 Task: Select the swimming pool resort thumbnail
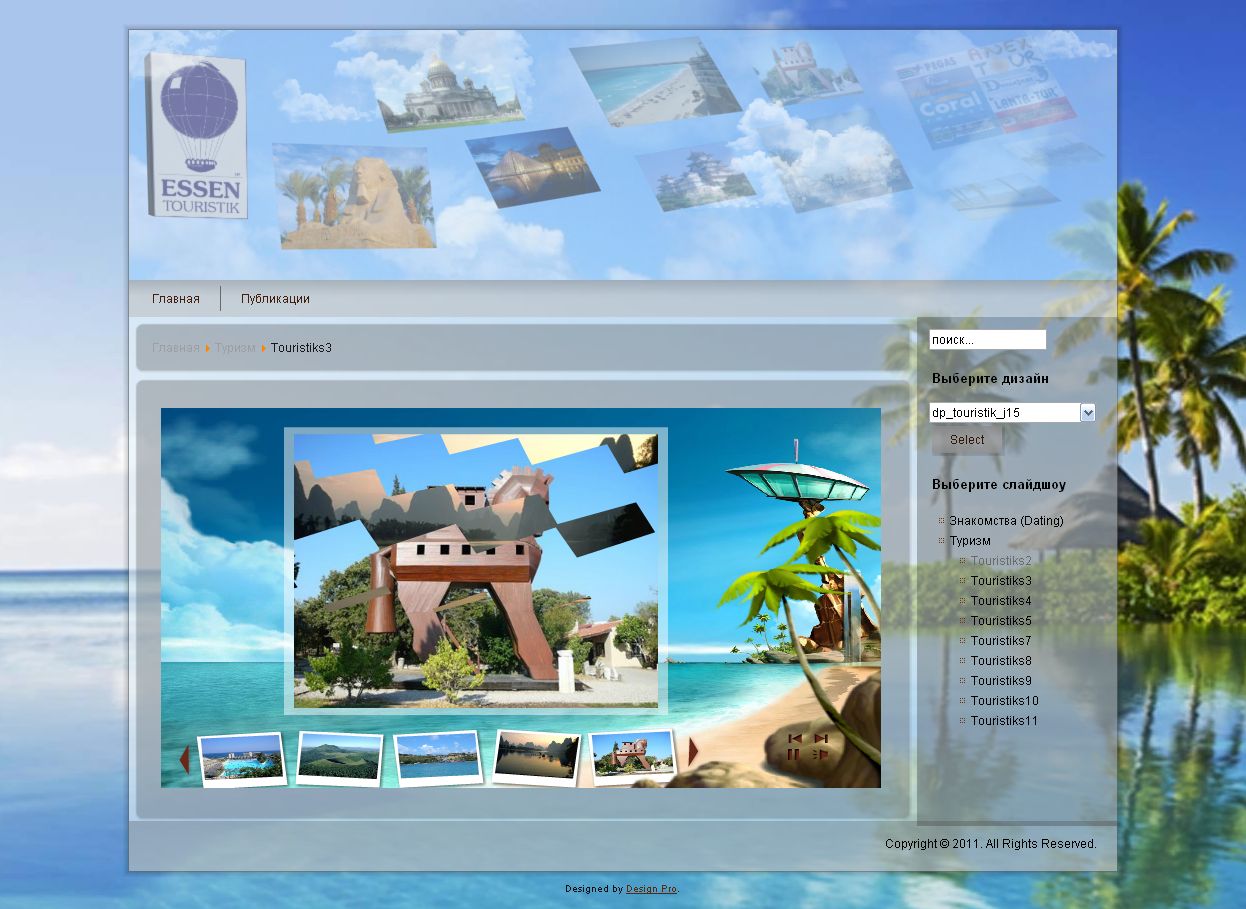click(242, 761)
